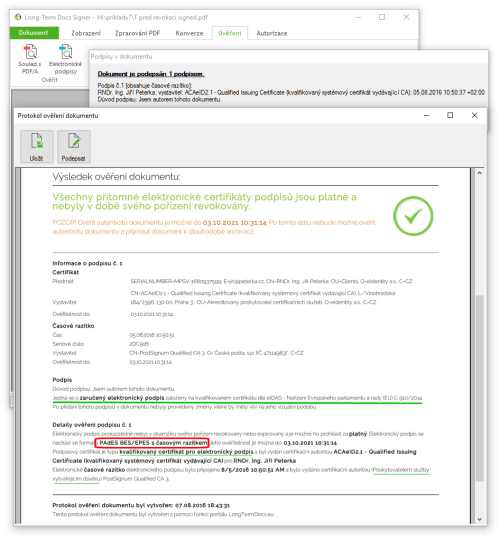Click the Long-Term Docs Signer app icon
This screenshot has height=540, width=500.
18,17
